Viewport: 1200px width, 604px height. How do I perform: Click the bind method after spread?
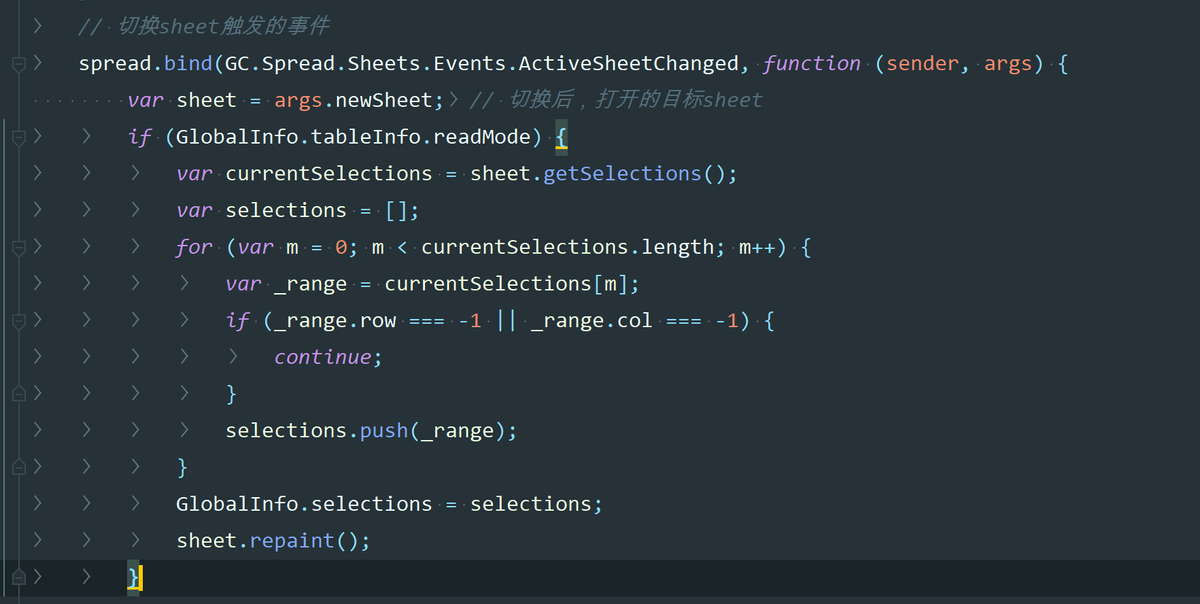tap(188, 64)
